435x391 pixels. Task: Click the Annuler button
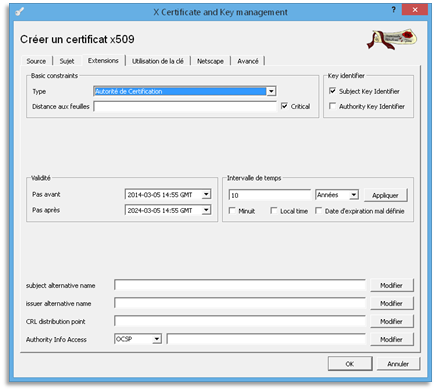[398, 364]
